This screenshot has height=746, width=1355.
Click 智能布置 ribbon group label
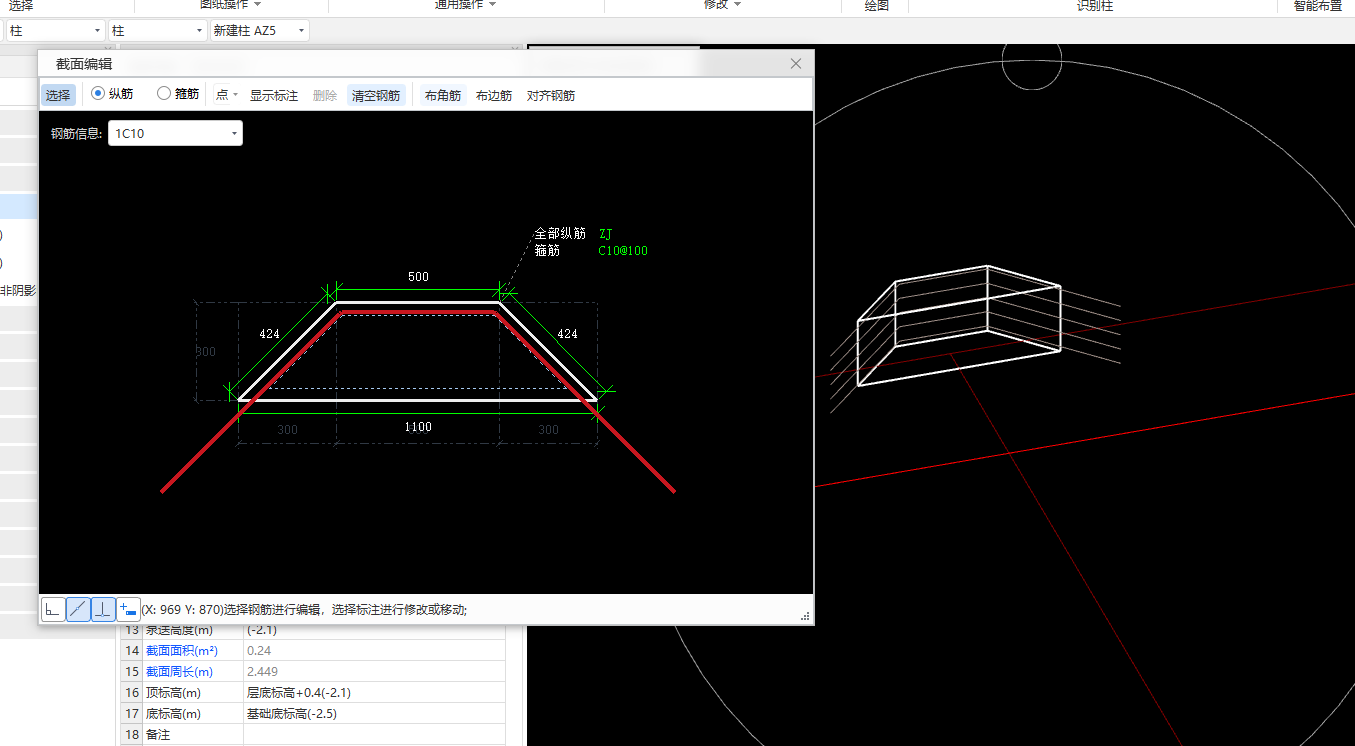pos(1317,5)
